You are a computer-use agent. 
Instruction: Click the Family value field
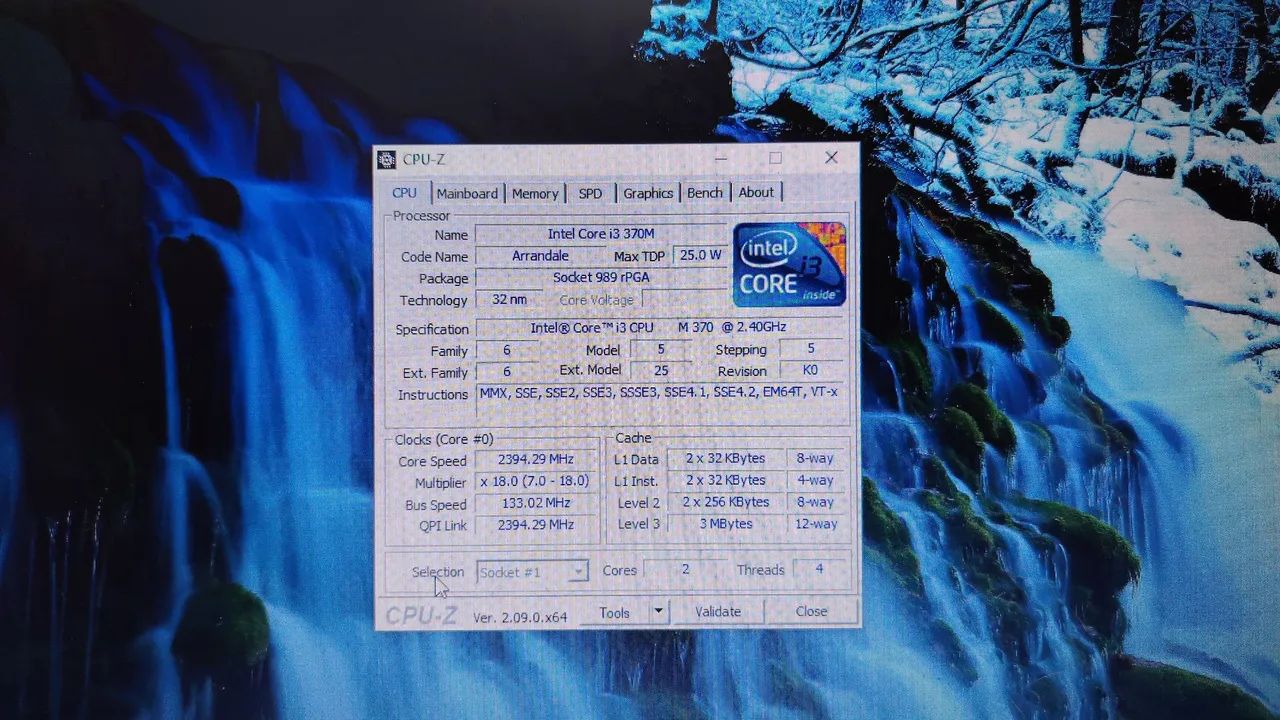[x=507, y=350]
